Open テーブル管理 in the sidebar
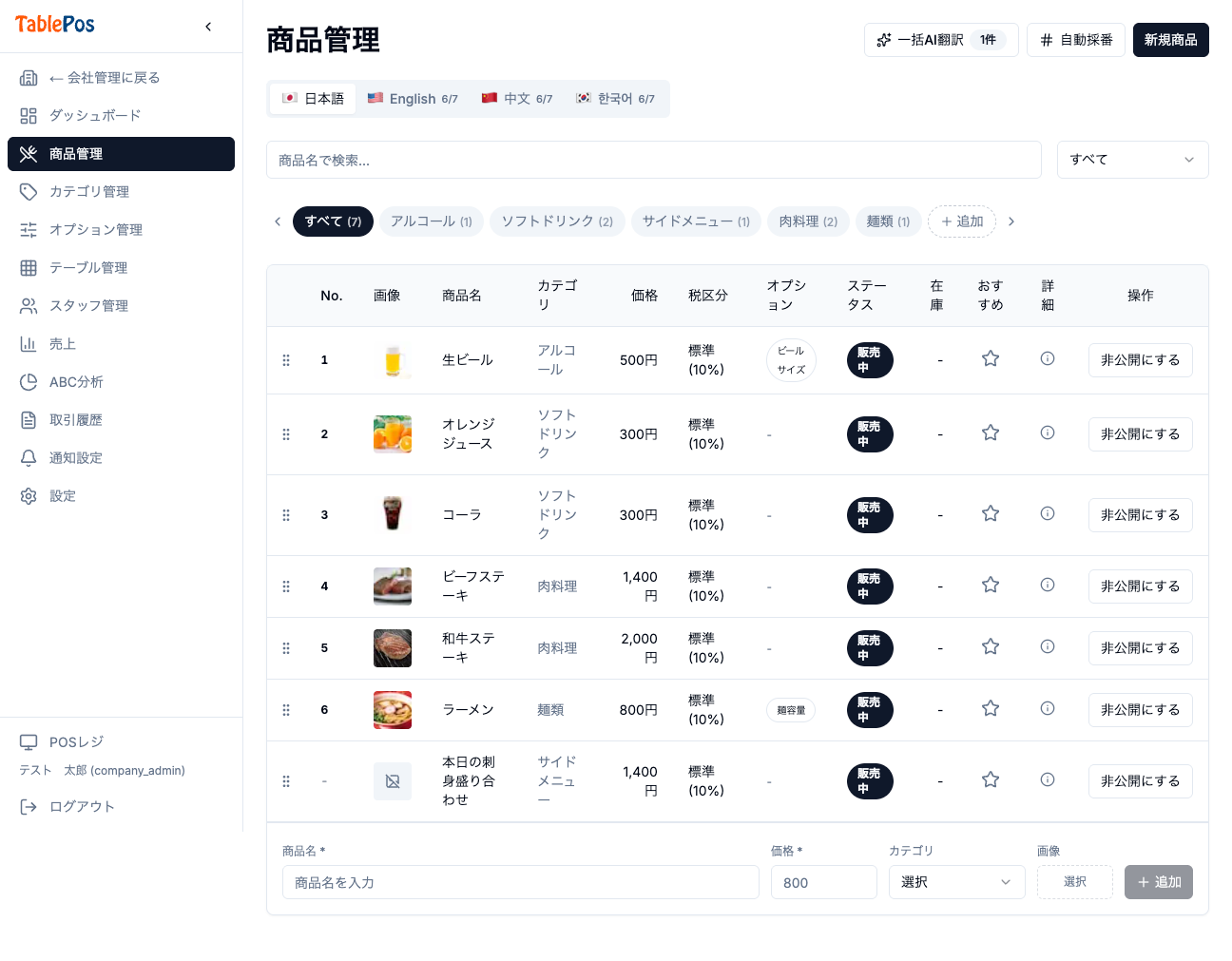 121,268
